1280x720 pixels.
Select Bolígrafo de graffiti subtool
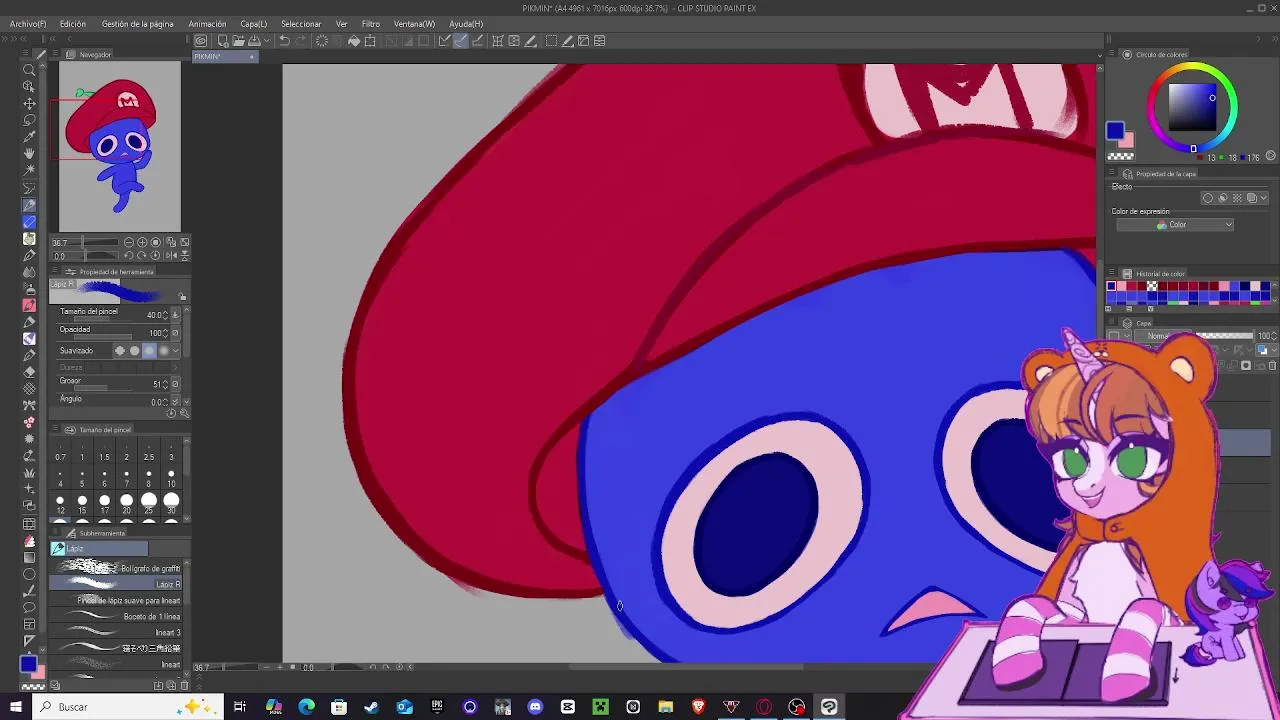(117, 568)
